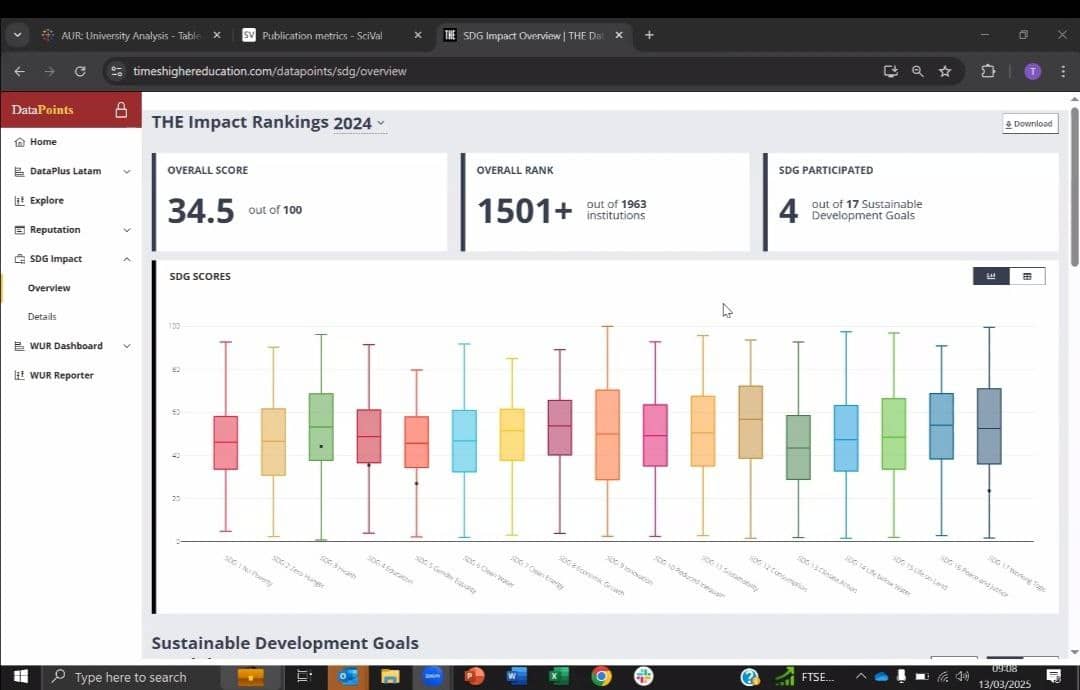Switch to Publication metrics - SciVal tab
1080x690 pixels.
coord(322,35)
